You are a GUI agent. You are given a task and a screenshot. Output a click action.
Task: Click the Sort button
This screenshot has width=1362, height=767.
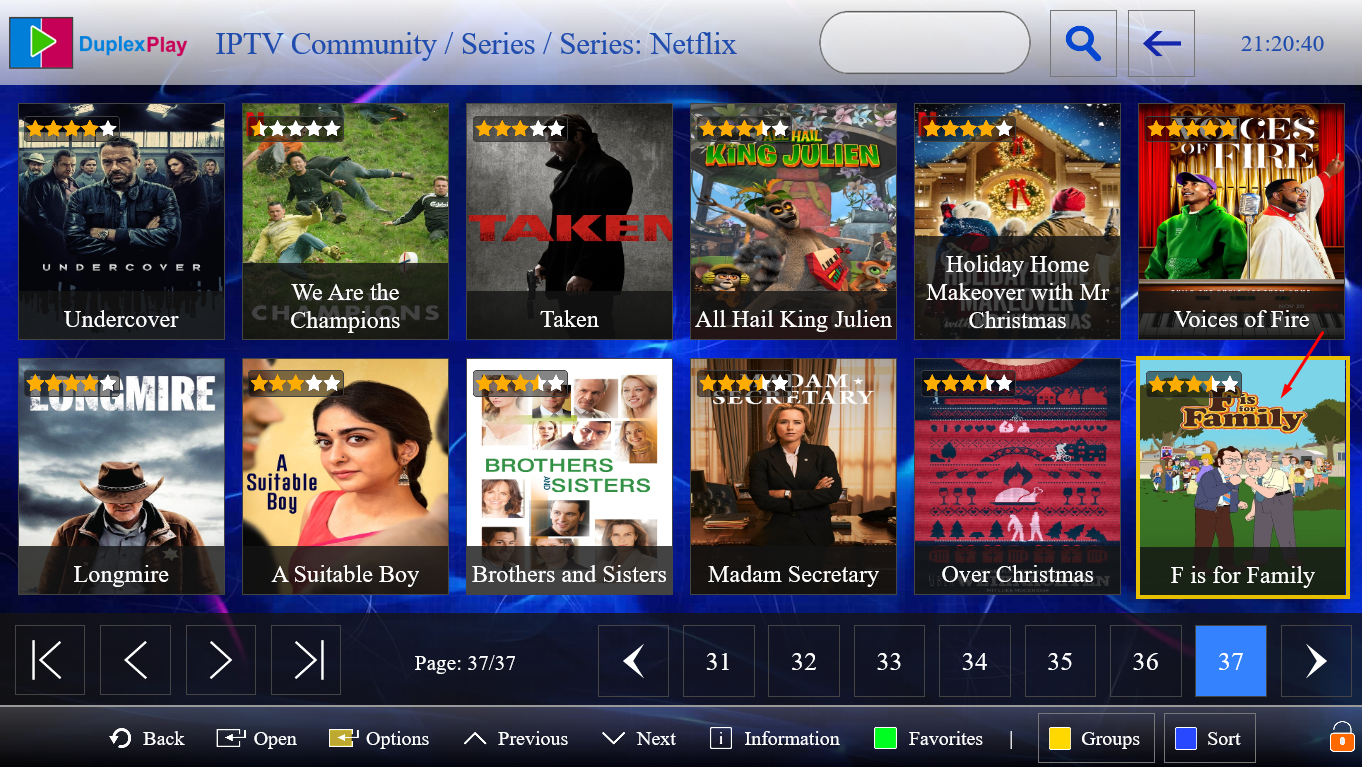(x=1210, y=739)
